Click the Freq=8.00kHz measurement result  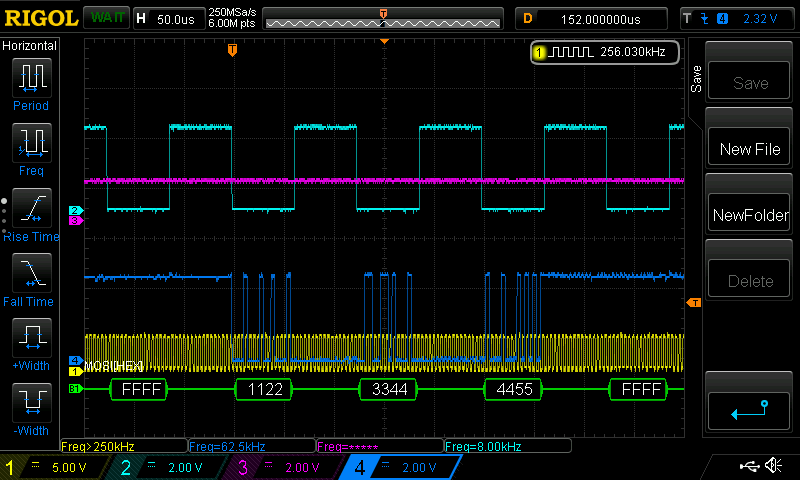pyautogui.click(x=508, y=446)
